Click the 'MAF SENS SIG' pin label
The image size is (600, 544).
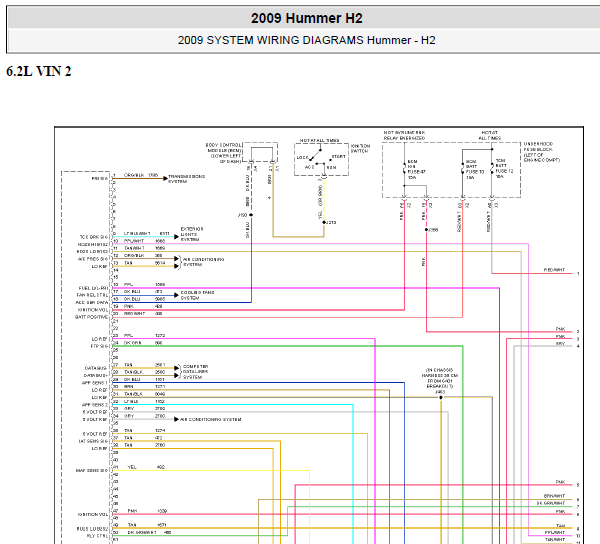coord(92,471)
